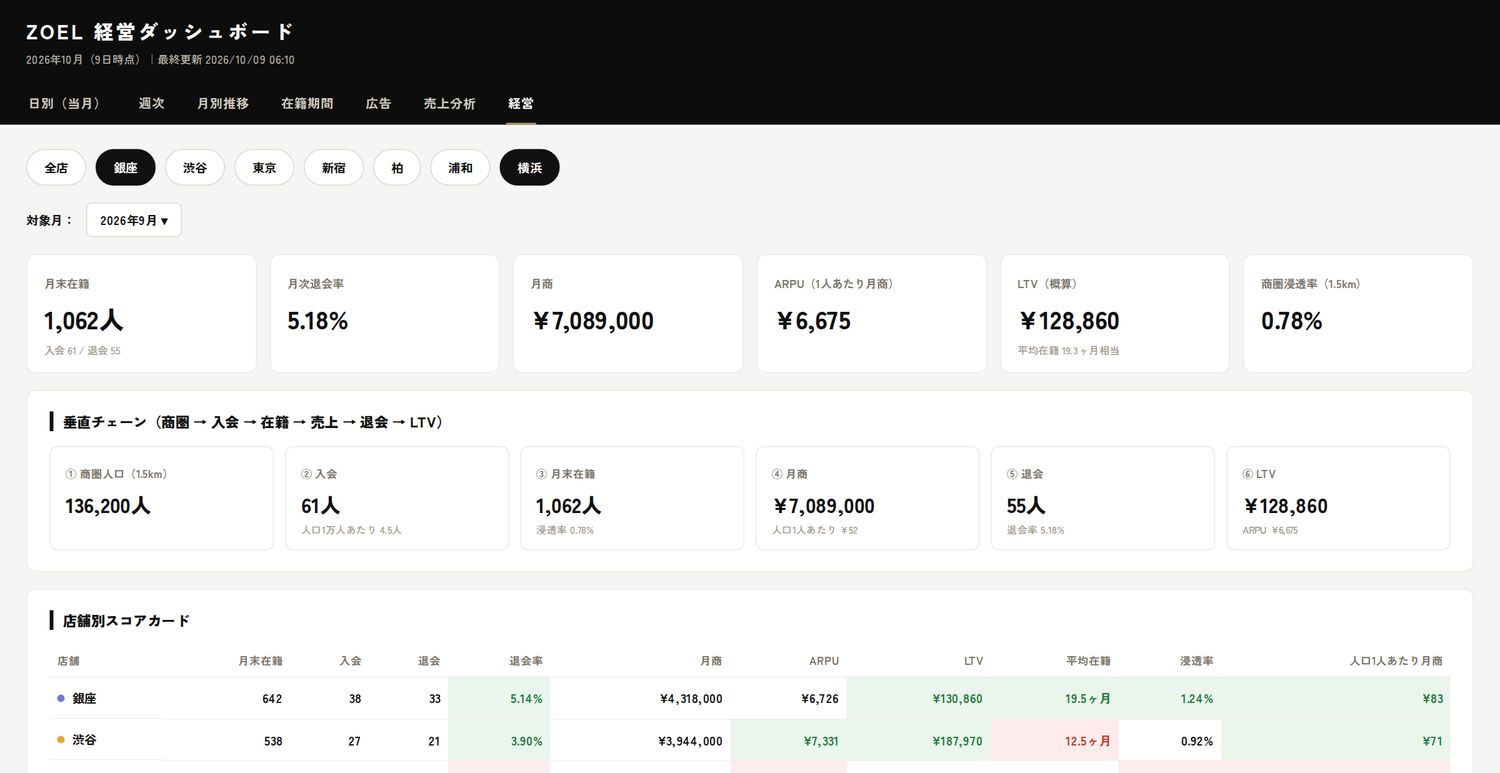Click the 月次退会率 5.18% card
Screen dimensions: 1500x773
[385, 314]
